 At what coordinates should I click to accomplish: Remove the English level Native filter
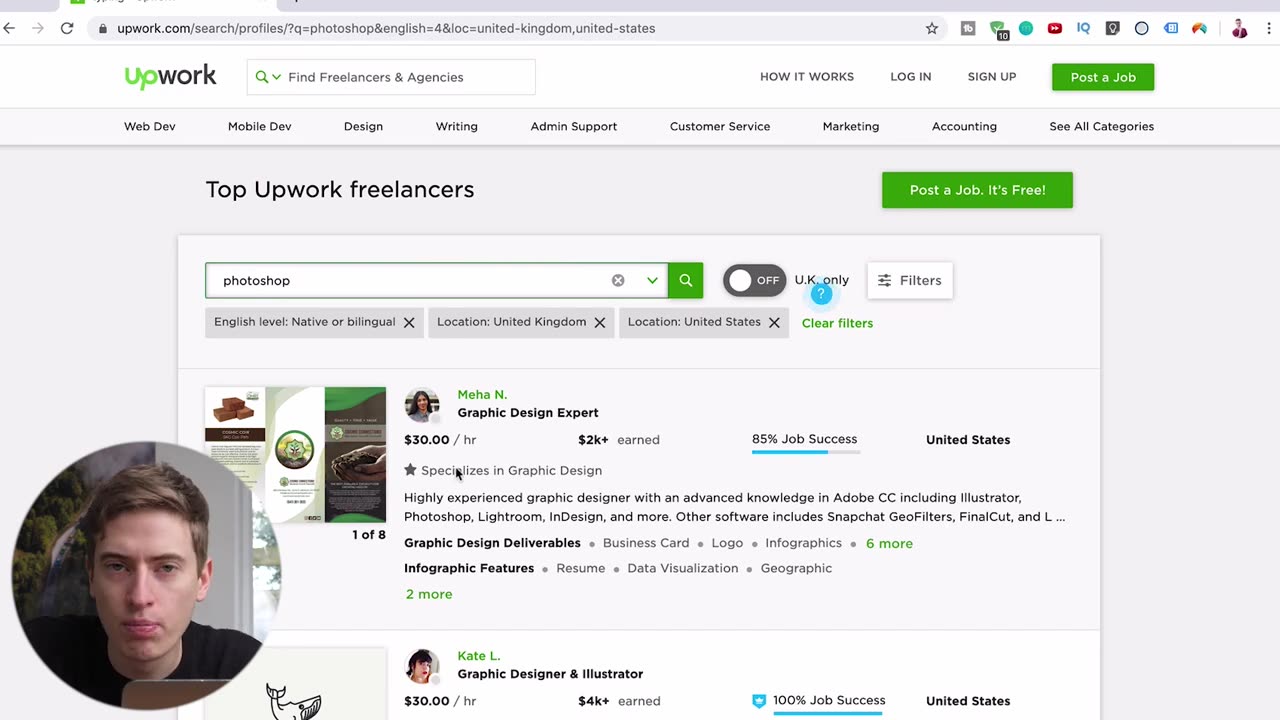[x=409, y=322]
